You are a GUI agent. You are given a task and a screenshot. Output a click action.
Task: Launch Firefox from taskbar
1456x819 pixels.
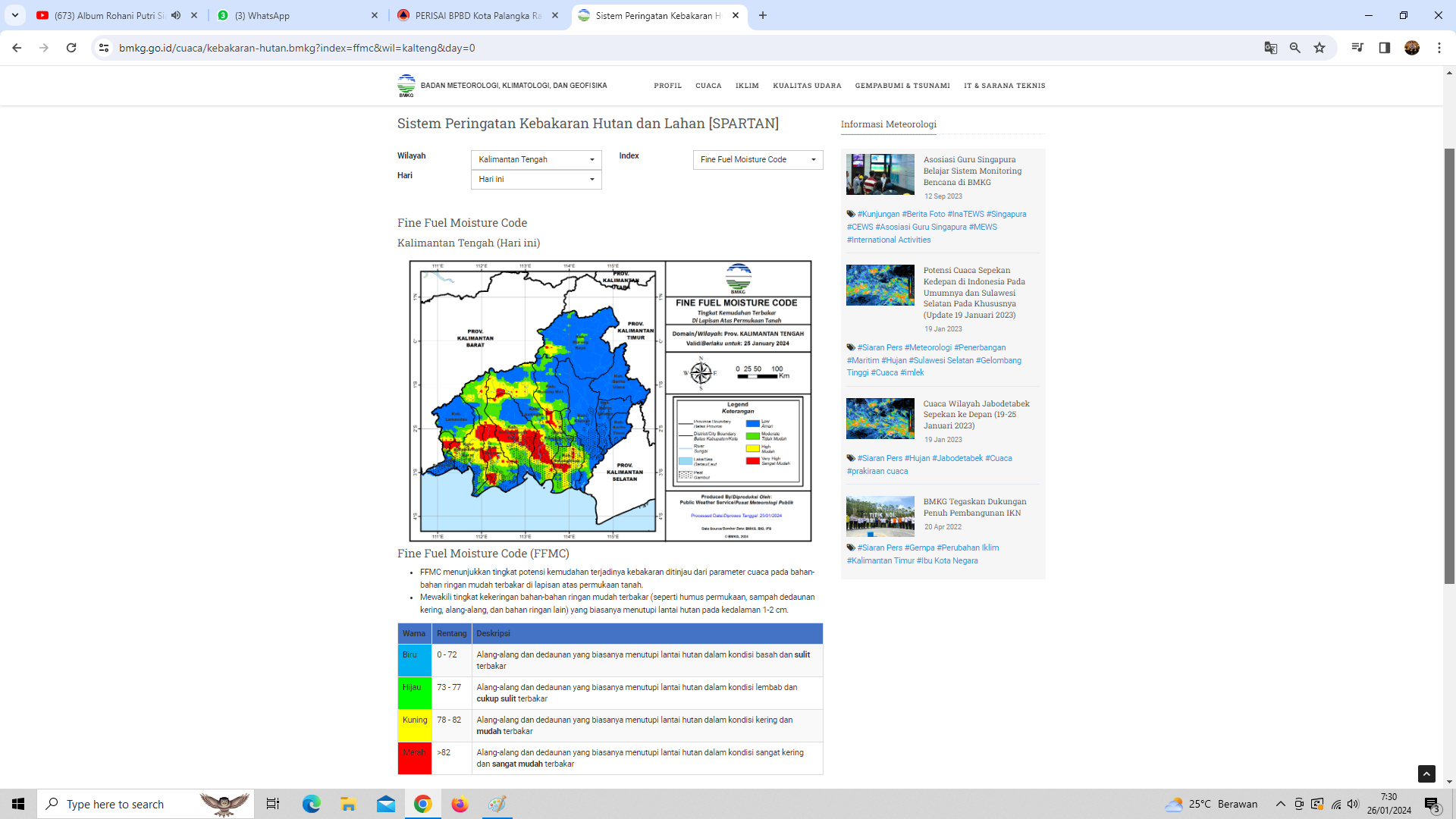460,804
